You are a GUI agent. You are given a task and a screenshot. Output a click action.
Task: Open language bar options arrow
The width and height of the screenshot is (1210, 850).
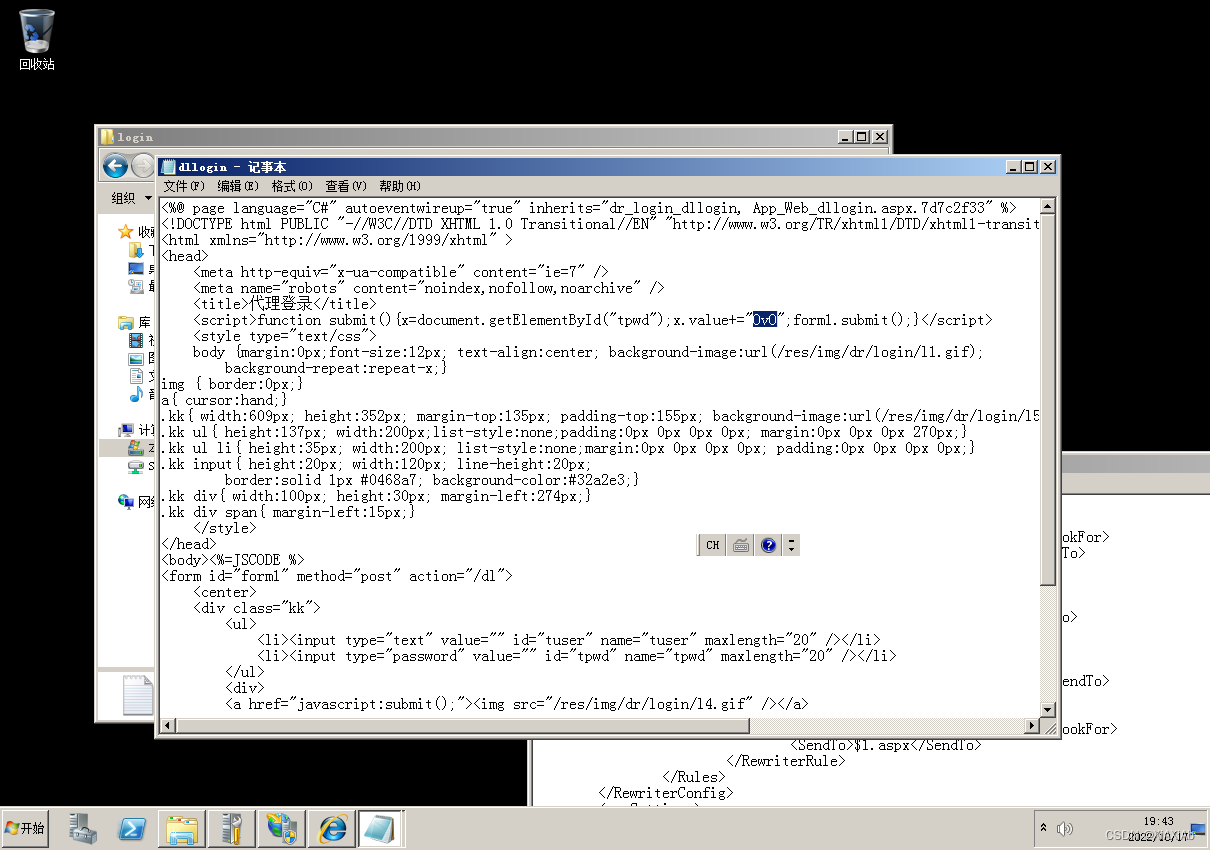(792, 545)
